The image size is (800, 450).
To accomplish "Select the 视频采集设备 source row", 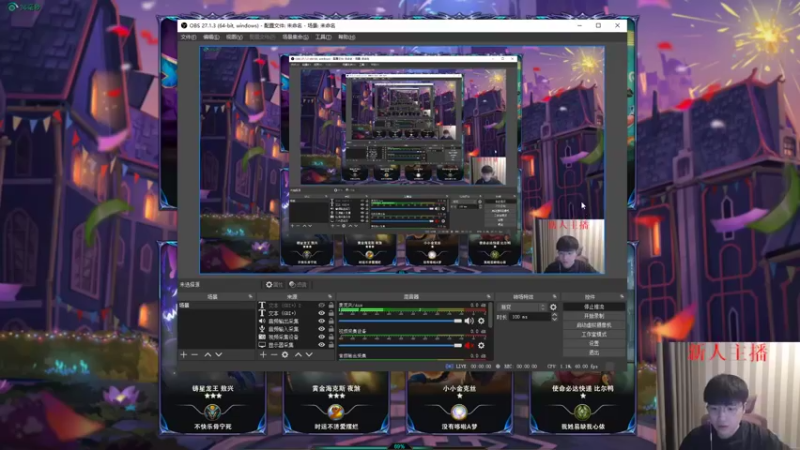I will pyautogui.click(x=296, y=337).
